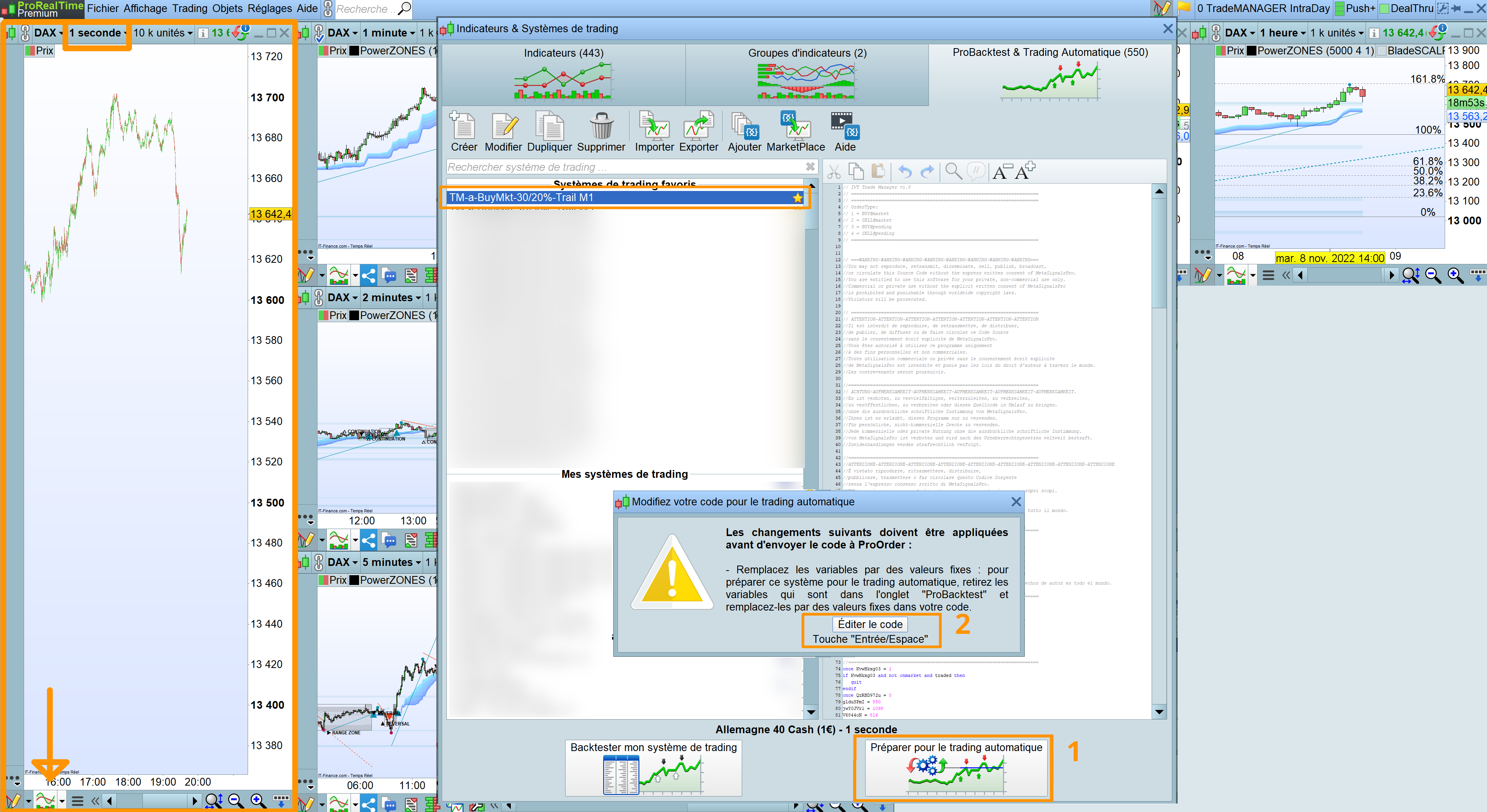This screenshot has width=1487, height=812.
Task: Click the share icon under the 1 minute chart
Action: coord(368,276)
